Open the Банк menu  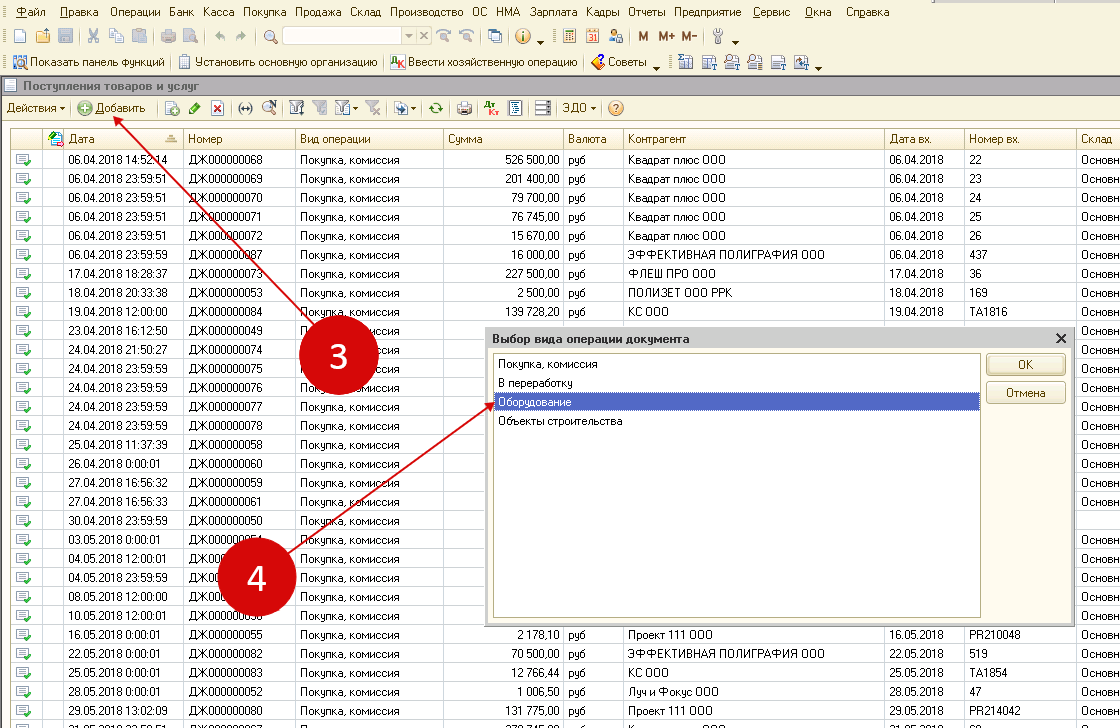pyautogui.click(x=181, y=12)
